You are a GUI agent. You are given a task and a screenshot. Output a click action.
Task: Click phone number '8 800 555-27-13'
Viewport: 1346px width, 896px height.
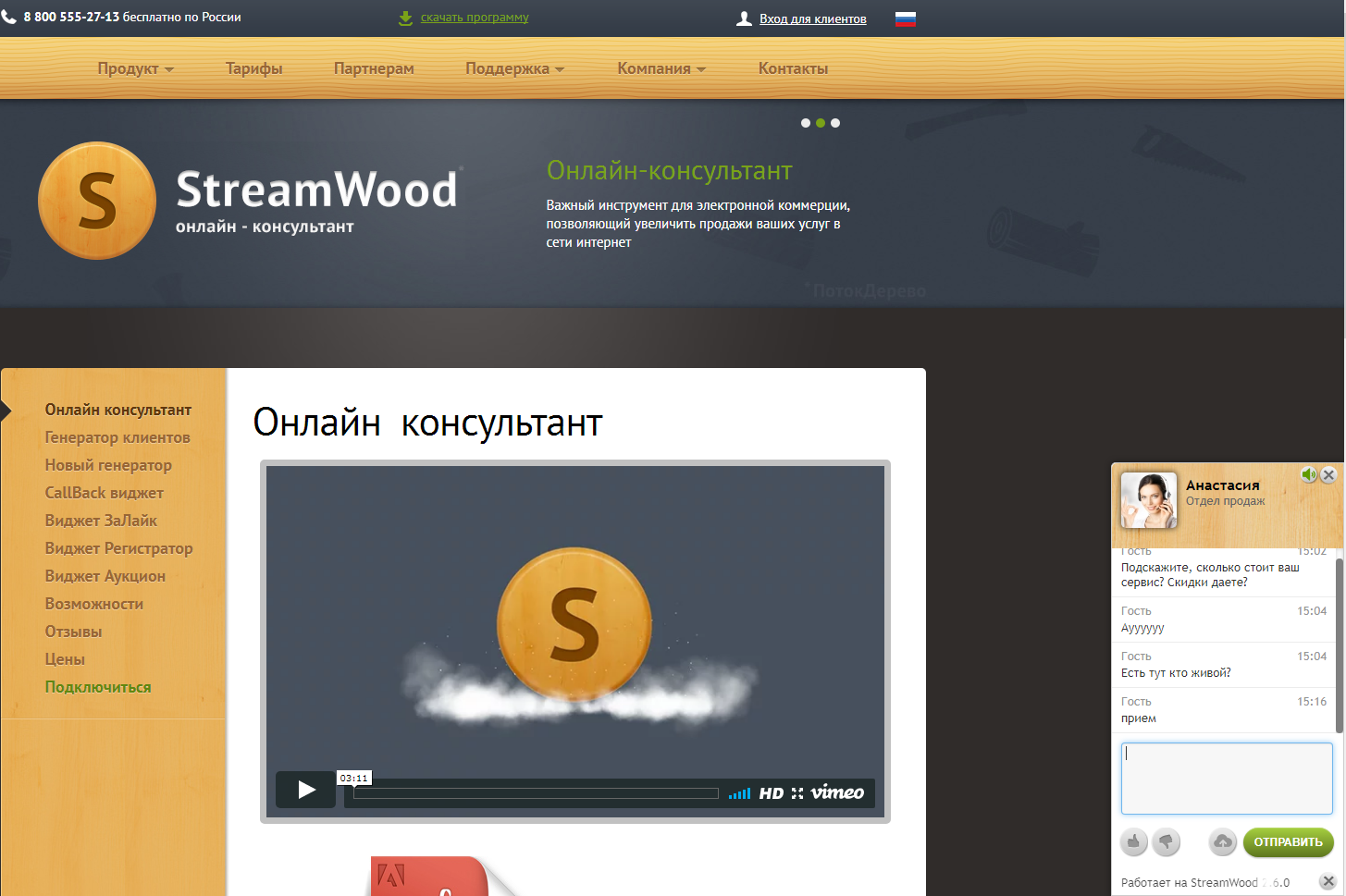click(x=71, y=17)
